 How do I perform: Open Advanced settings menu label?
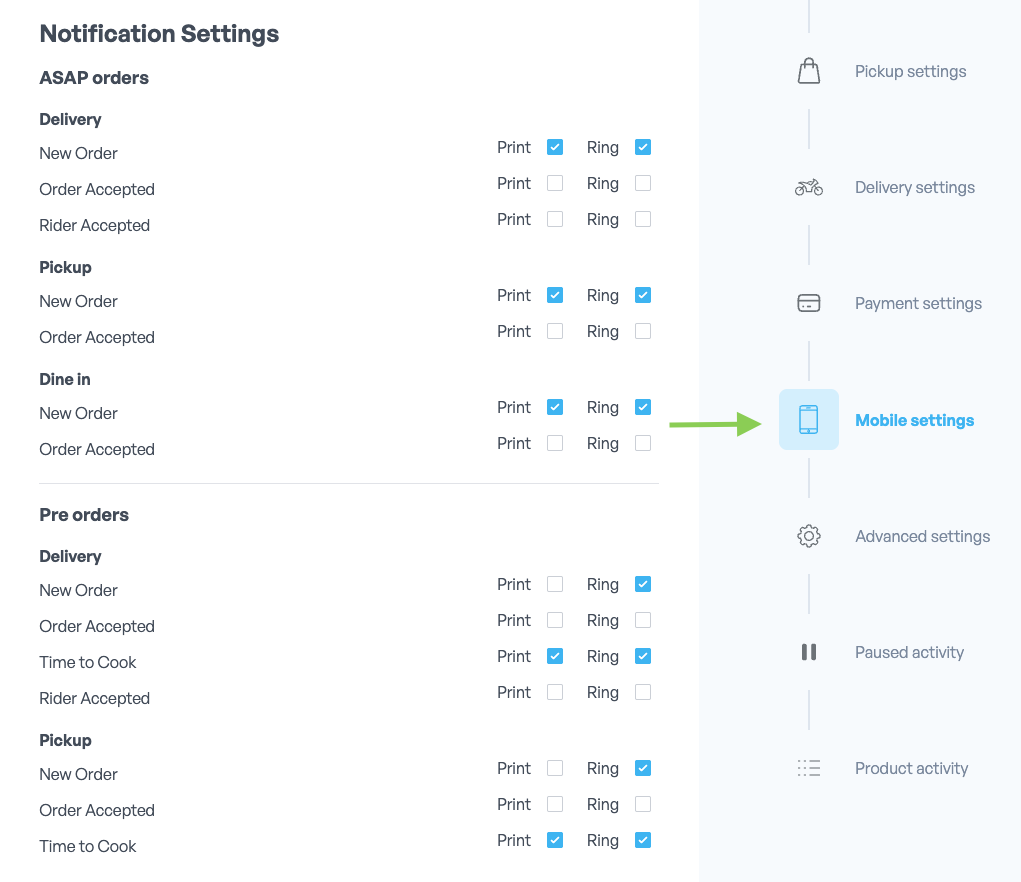pos(922,536)
